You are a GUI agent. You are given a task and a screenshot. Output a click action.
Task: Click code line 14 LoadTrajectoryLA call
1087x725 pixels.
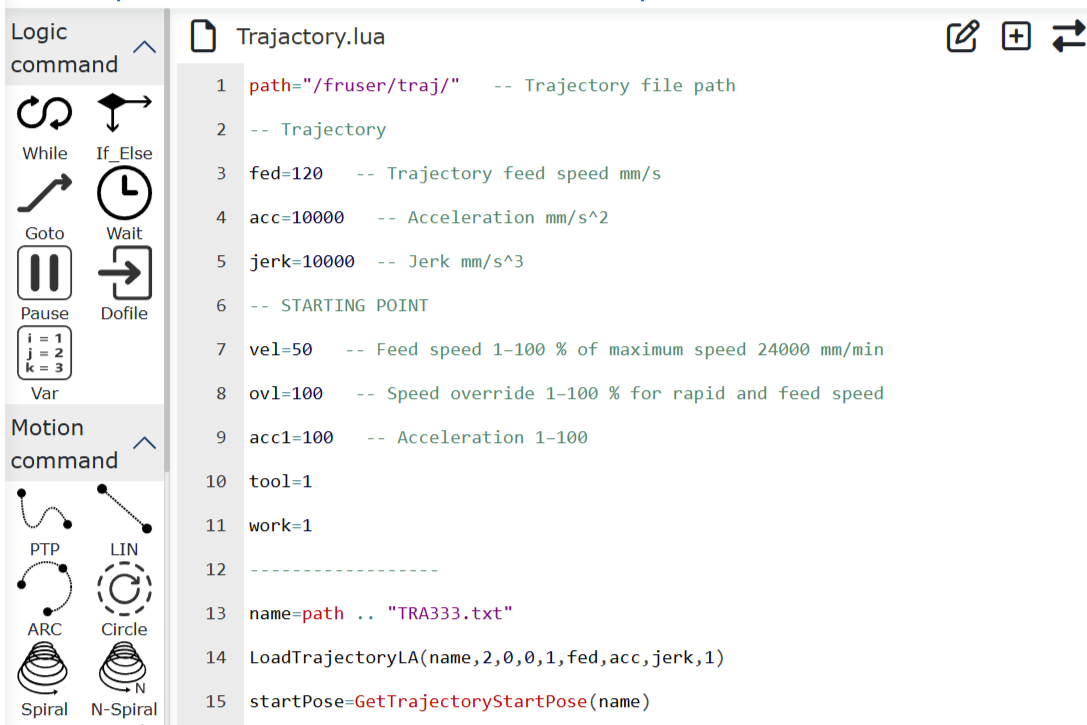[x=486, y=658]
